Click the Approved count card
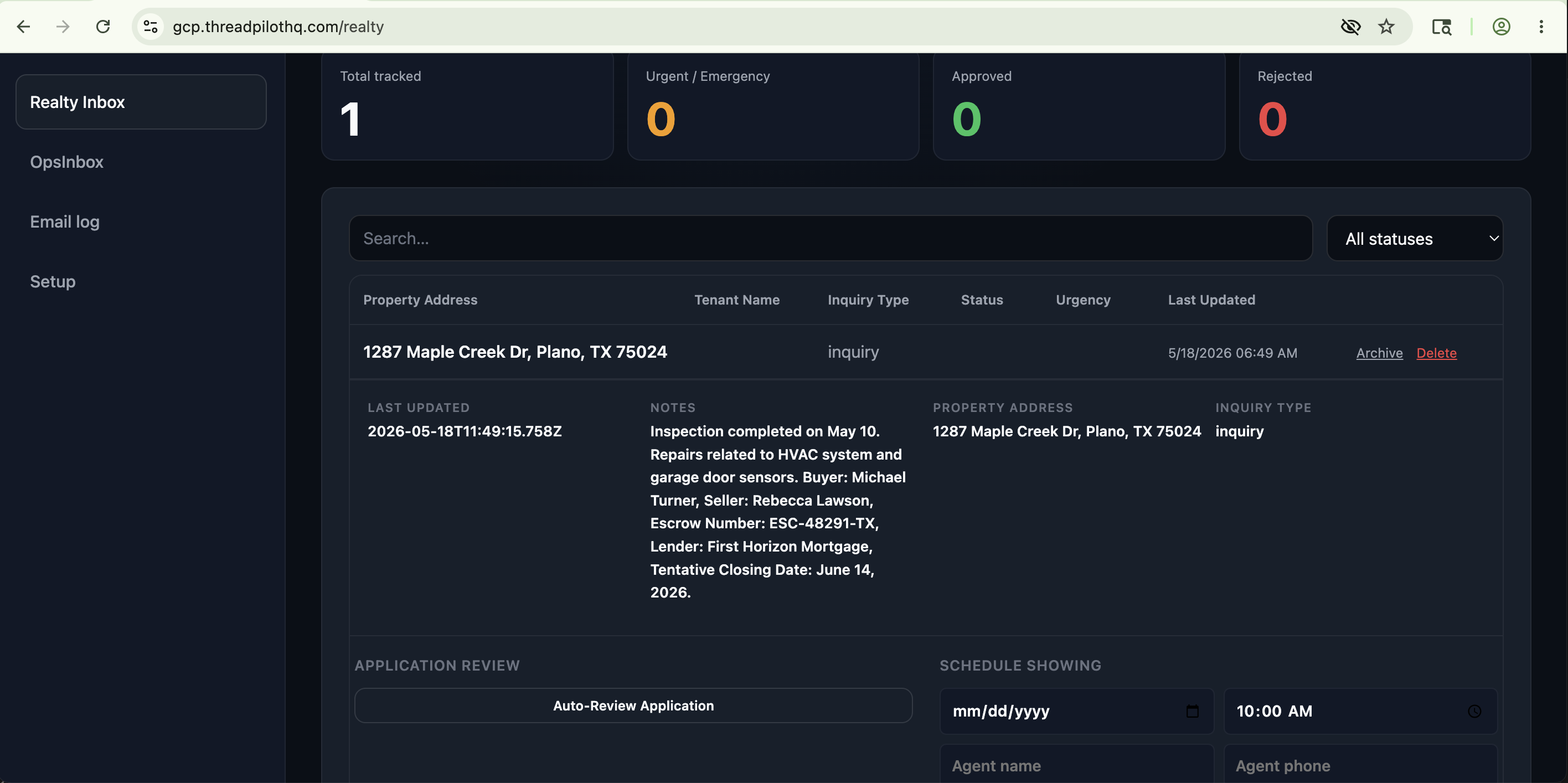 point(1079,106)
